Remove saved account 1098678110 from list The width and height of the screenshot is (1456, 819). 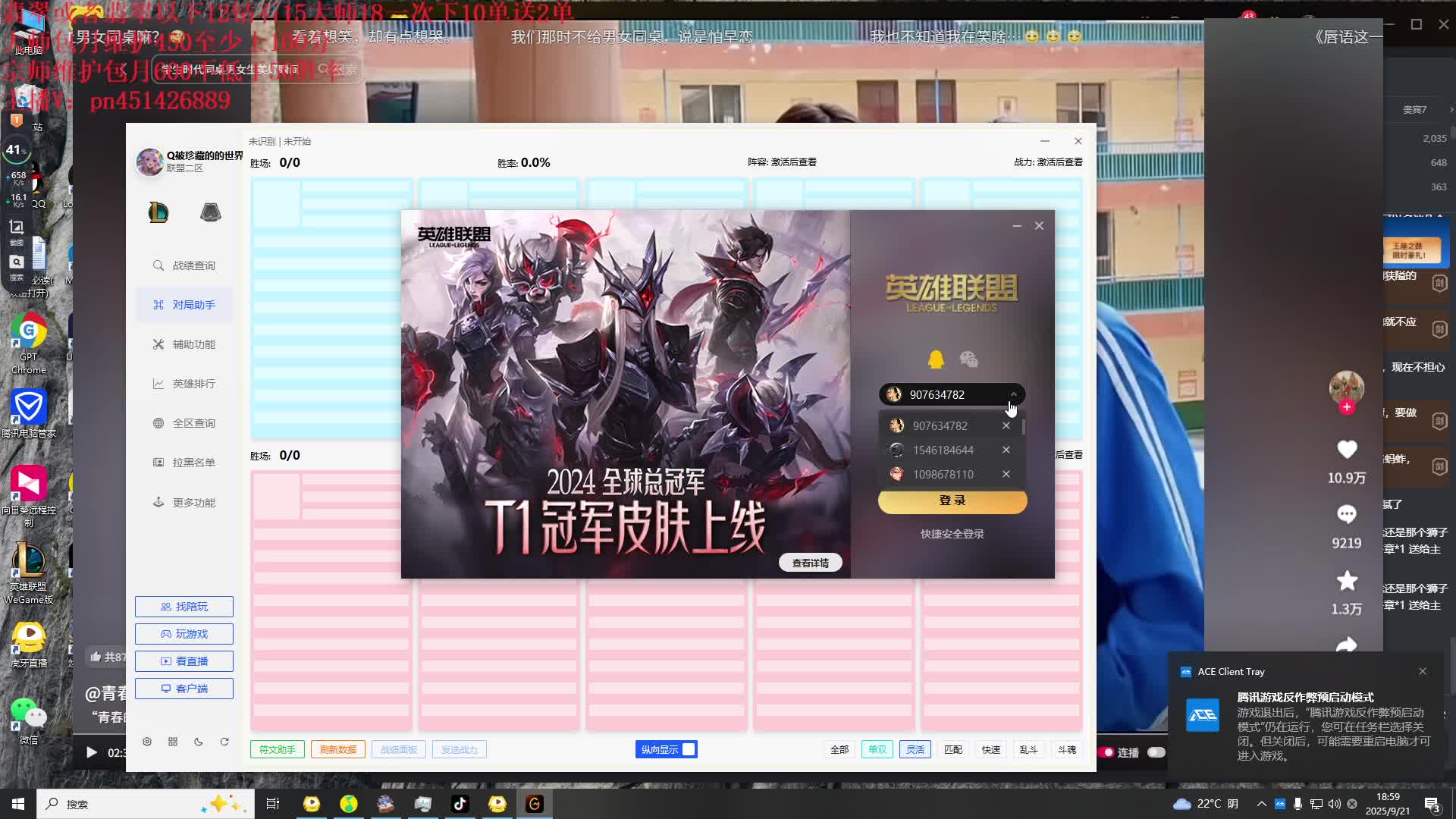point(1006,475)
